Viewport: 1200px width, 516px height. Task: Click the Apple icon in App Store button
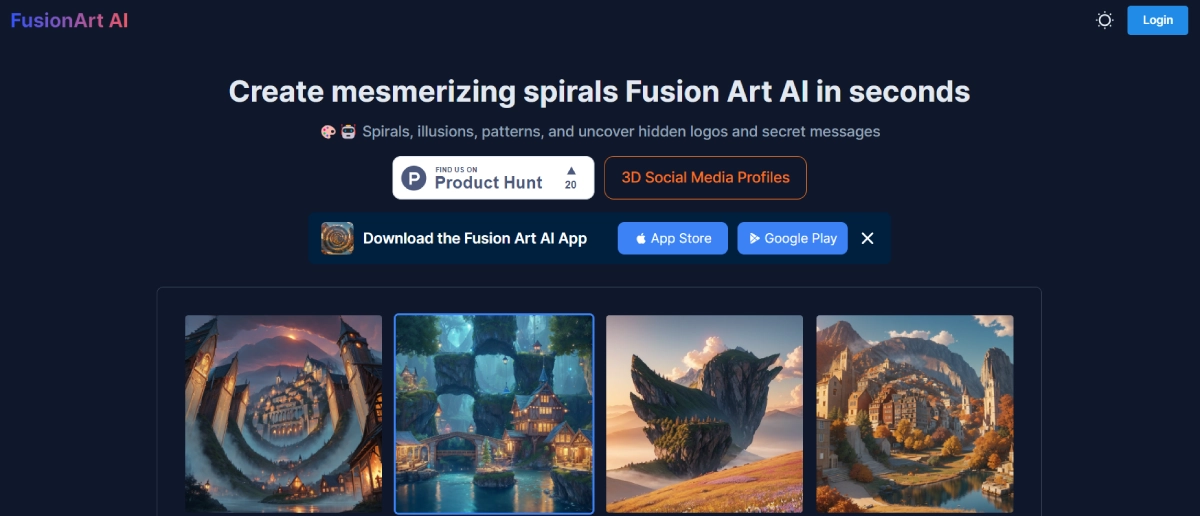(640, 239)
